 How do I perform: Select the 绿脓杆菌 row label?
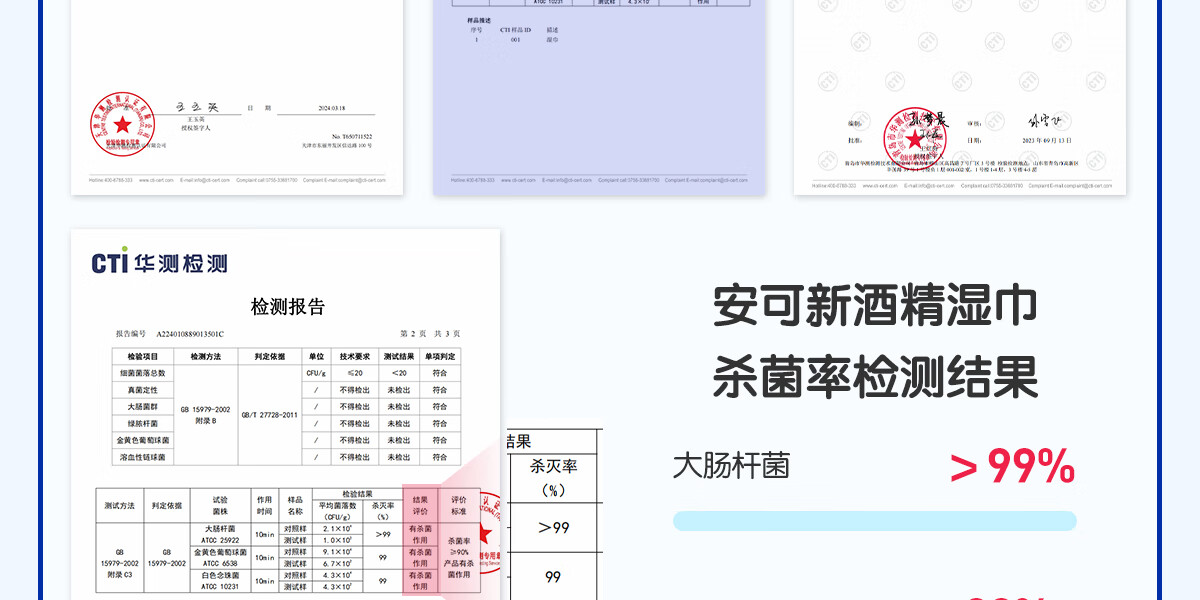(x=143, y=424)
